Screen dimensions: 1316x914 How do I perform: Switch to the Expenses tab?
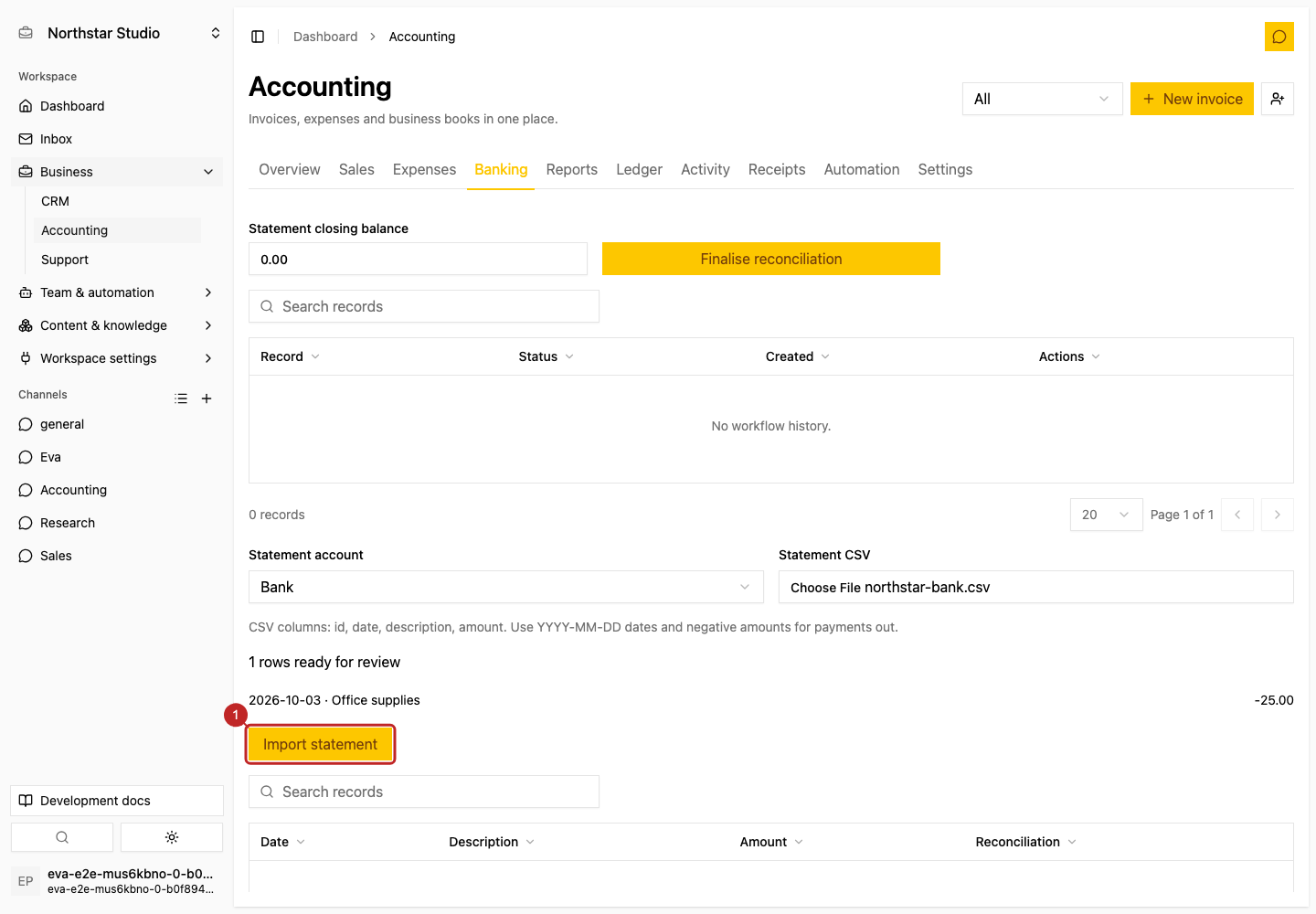(424, 169)
